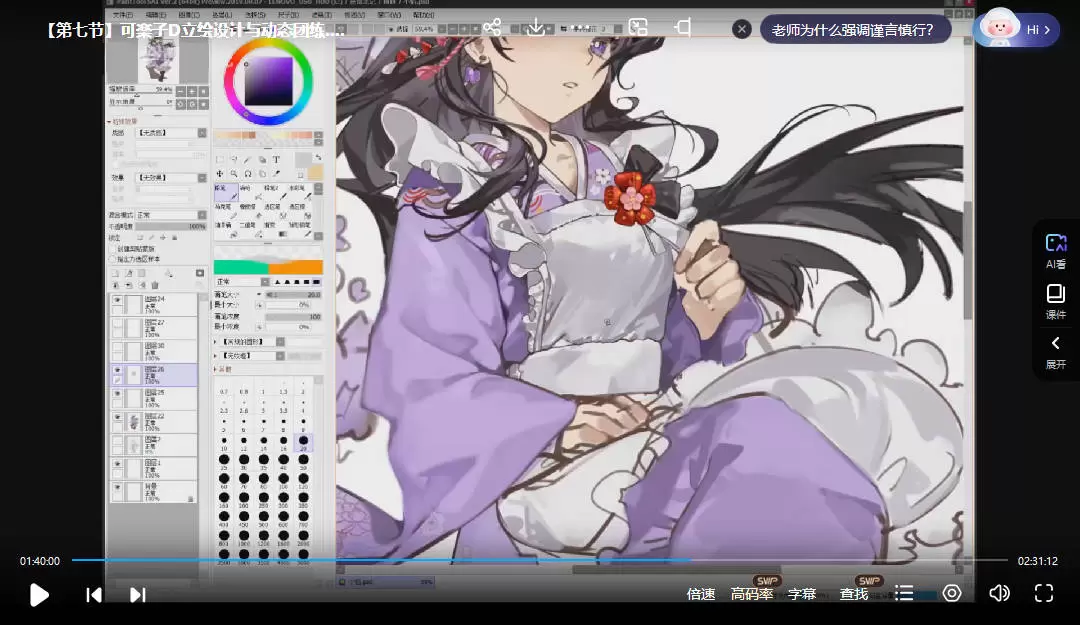The width and height of the screenshot is (1080, 625).
Task: Click the 查找 search button
Action: tap(854, 594)
